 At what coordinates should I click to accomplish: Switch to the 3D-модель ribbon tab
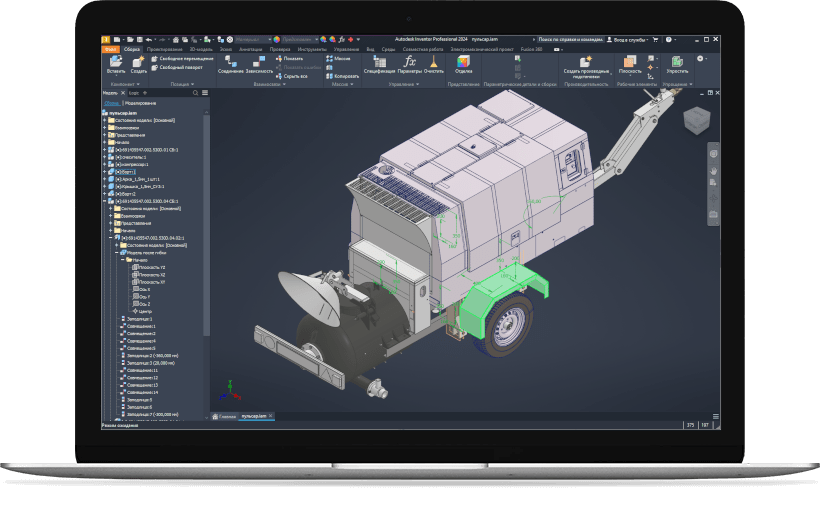tap(202, 48)
